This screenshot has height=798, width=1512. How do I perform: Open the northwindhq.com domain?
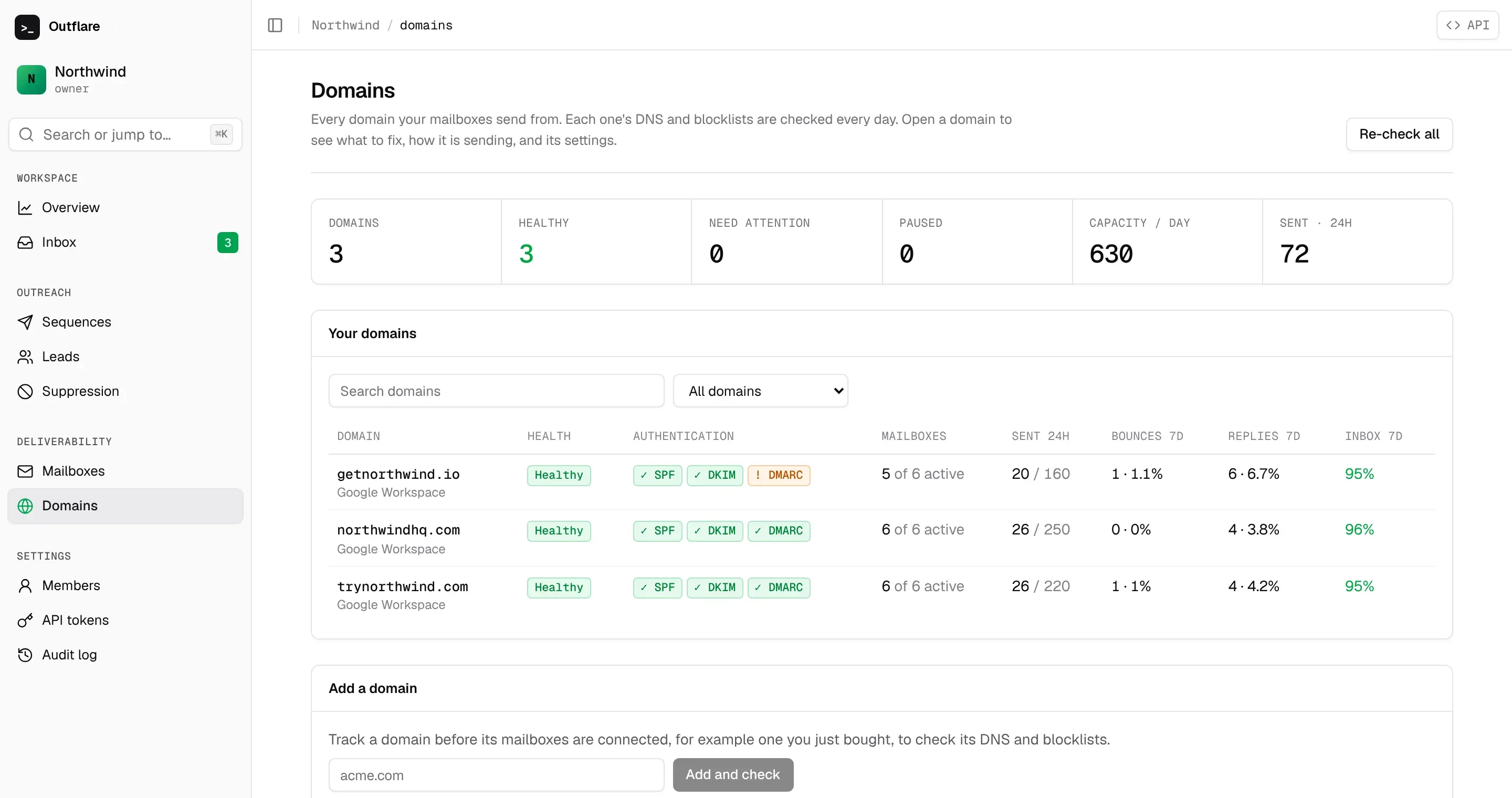[881, 539]
